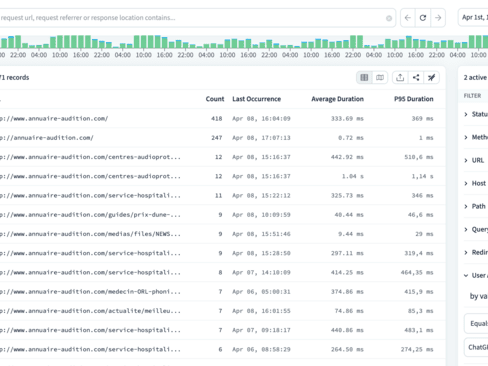Screen dimensions: 488x366
Task: Share the current view
Action: [416, 78]
